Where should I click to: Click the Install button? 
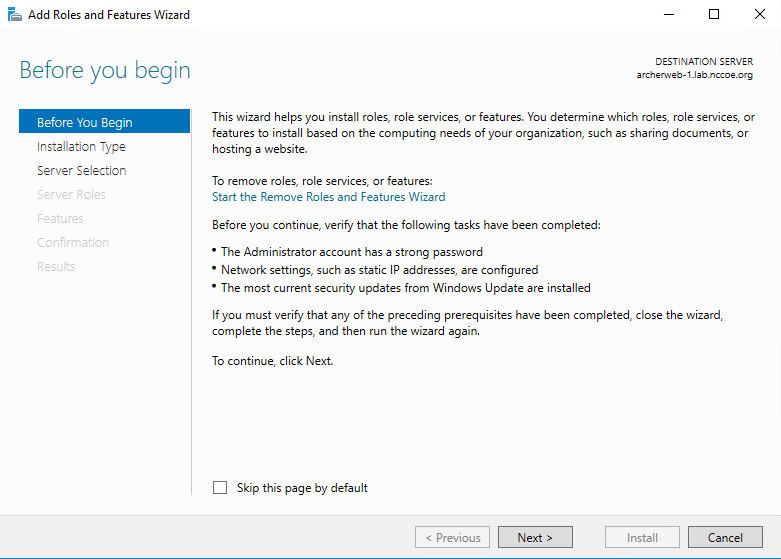pyautogui.click(x=643, y=537)
